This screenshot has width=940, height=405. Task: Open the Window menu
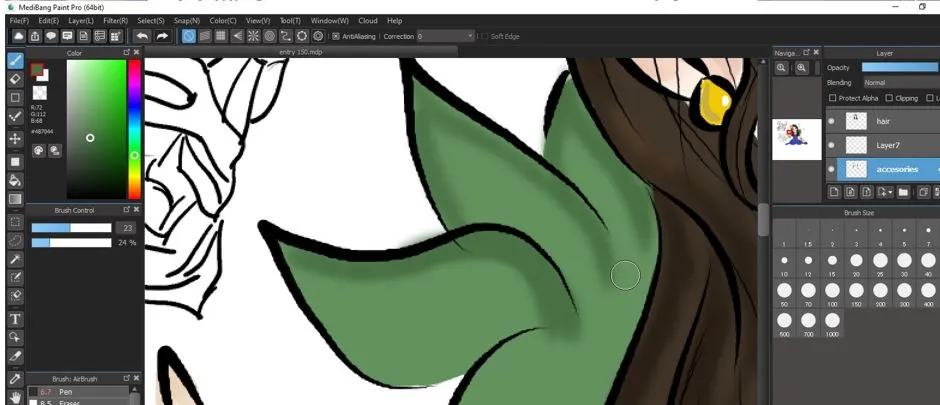tap(329, 20)
